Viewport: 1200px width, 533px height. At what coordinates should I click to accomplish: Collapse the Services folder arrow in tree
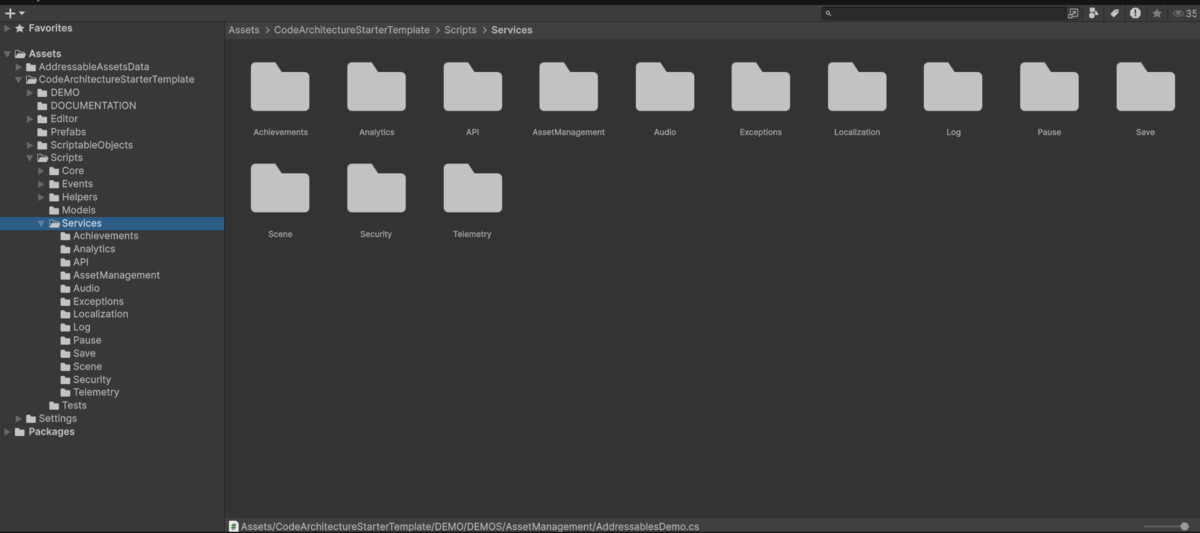pos(42,224)
